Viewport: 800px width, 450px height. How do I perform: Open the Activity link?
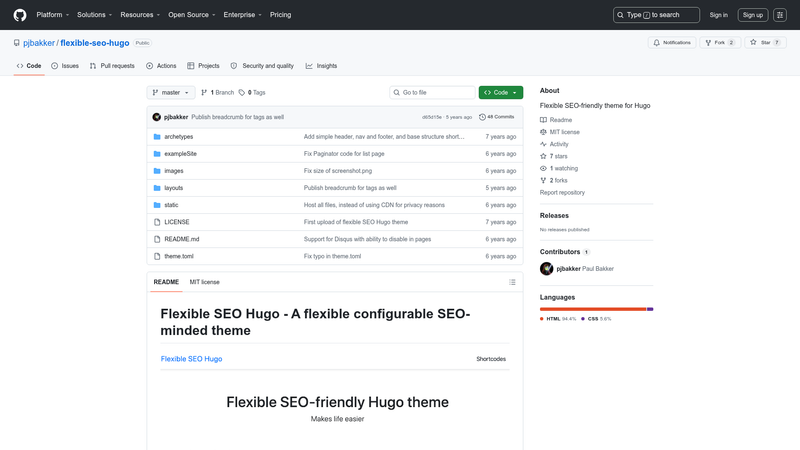(x=554, y=144)
